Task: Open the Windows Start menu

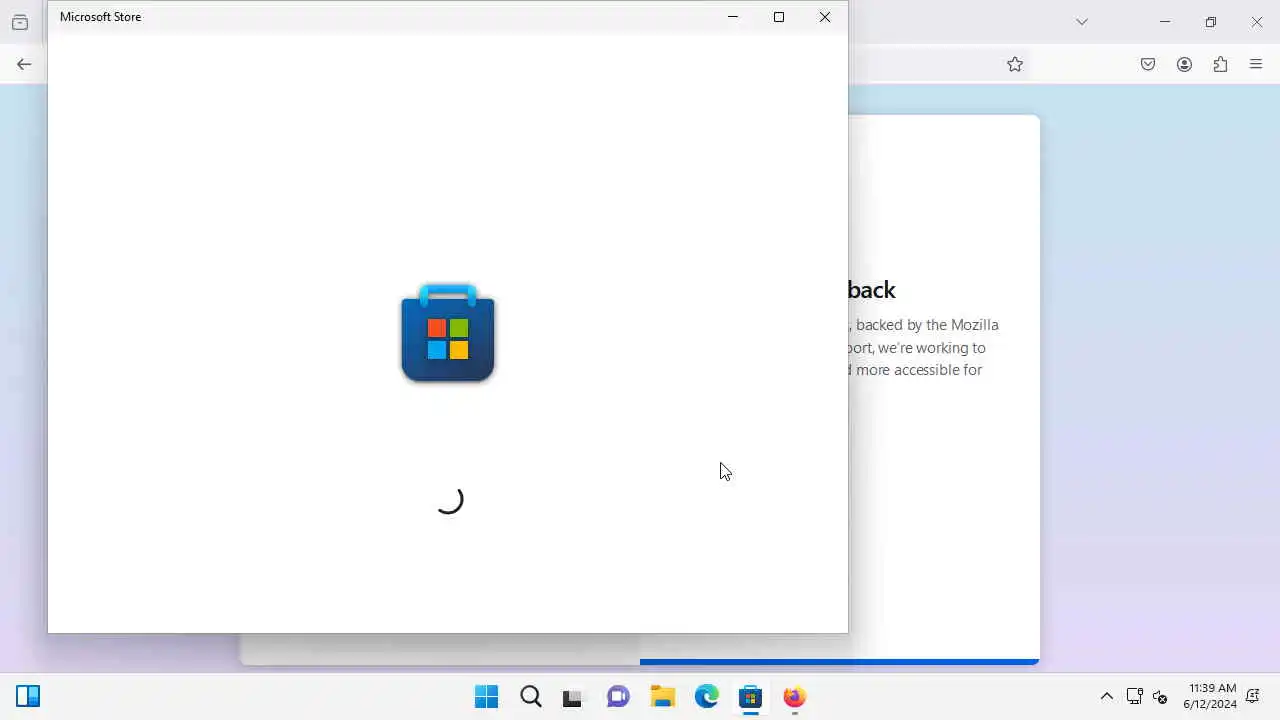Action: [486, 696]
